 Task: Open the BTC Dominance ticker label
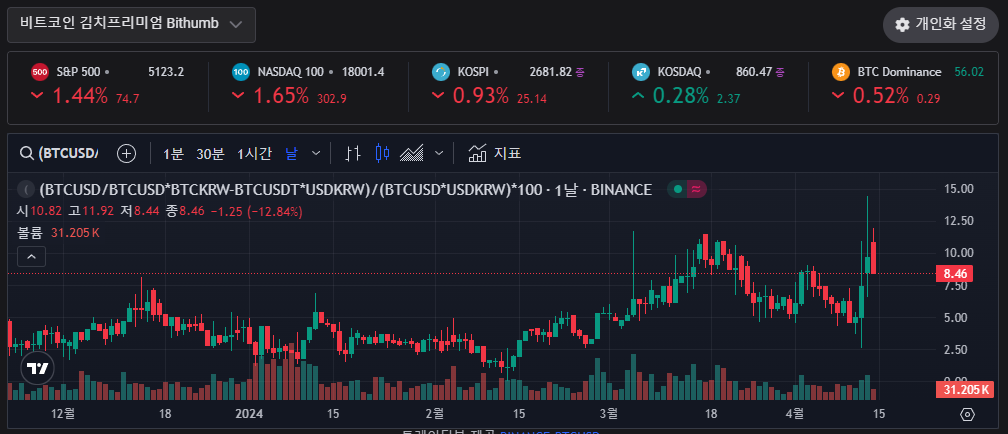point(899,72)
